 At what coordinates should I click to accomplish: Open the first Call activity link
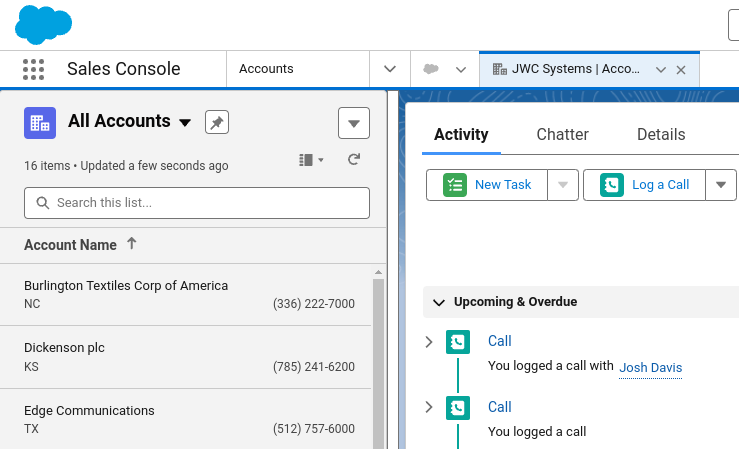tap(500, 341)
